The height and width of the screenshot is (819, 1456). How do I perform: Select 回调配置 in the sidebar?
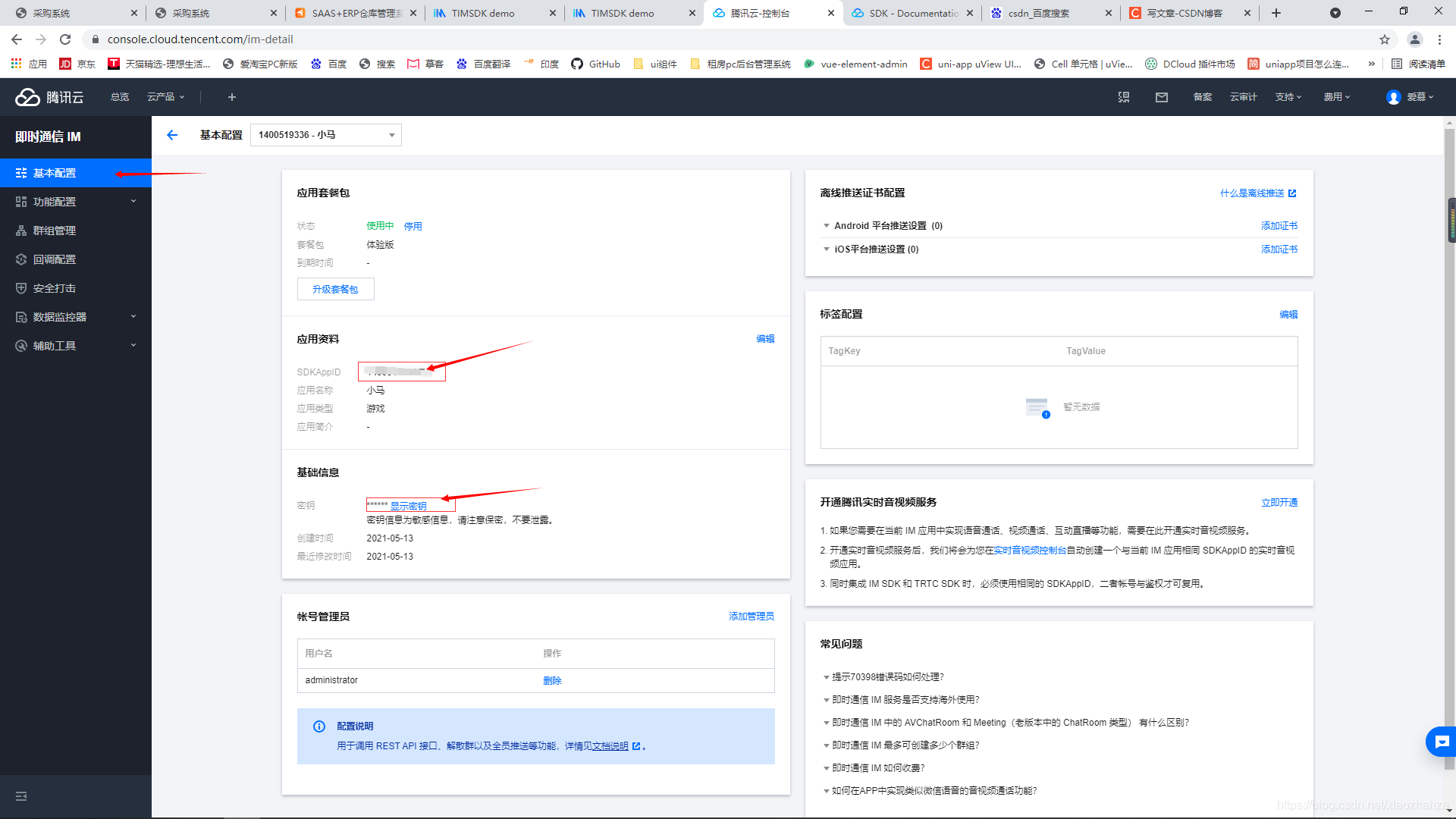point(55,259)
